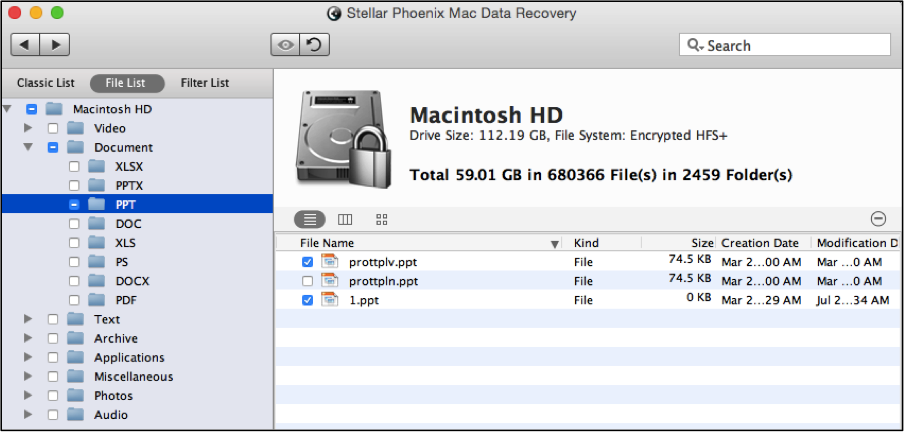Click the round minus icon button
Image resolution: width=904 pixels, height=432 pixels.
(x=878, y=219)
